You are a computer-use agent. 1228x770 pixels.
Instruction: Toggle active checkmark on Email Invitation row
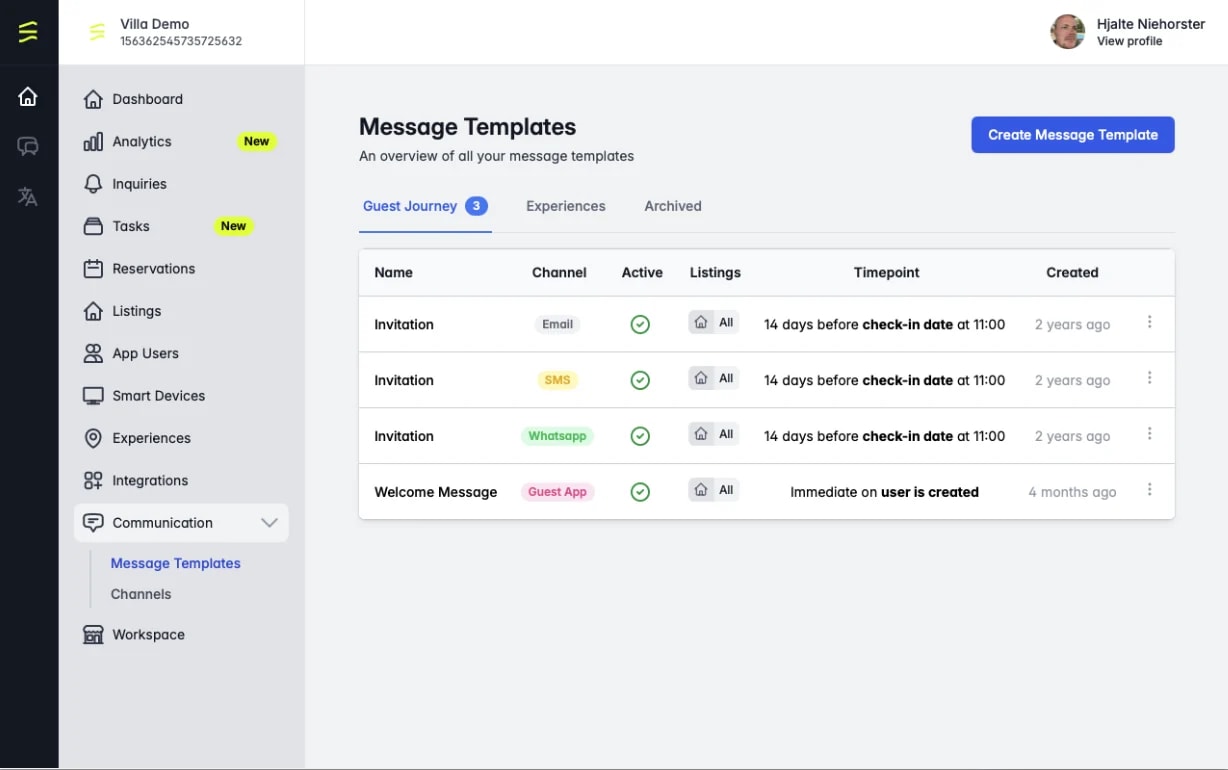640,324
